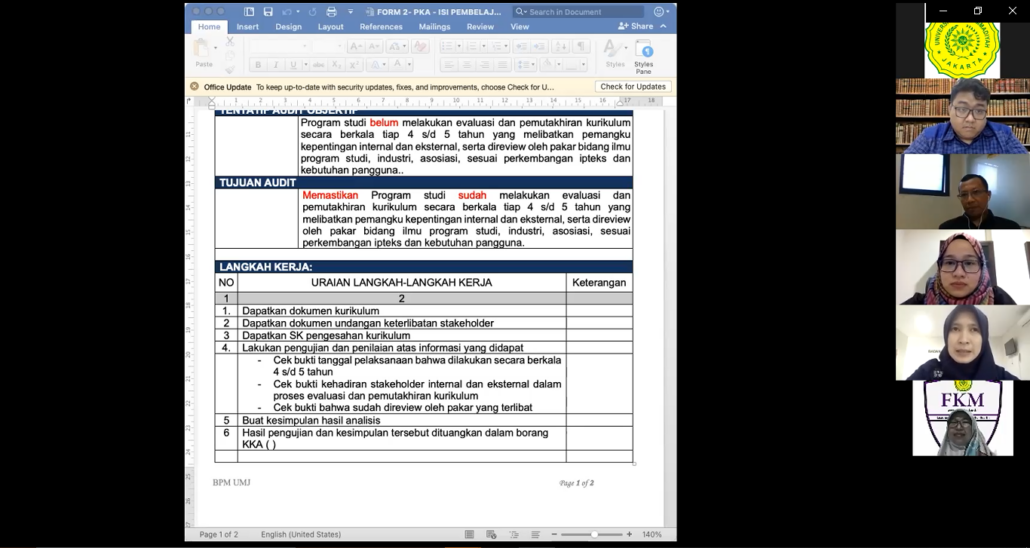Image resolution: width=1030 pixels, height=548 pixels.
Task: Open the Styles Pane
Action: (644, 56)
